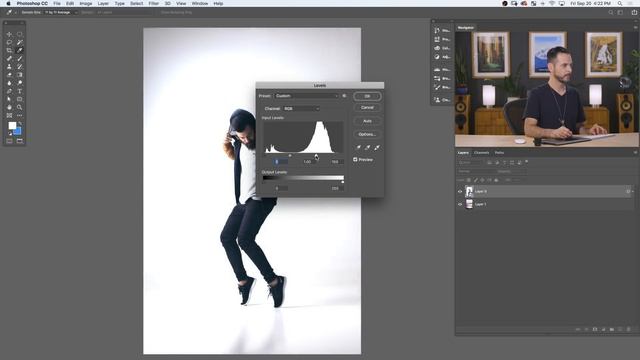Viewport: 640px width, 360px height.
Task: Open the Levels Preset dropdown
Action: click(x=306, y=96)
